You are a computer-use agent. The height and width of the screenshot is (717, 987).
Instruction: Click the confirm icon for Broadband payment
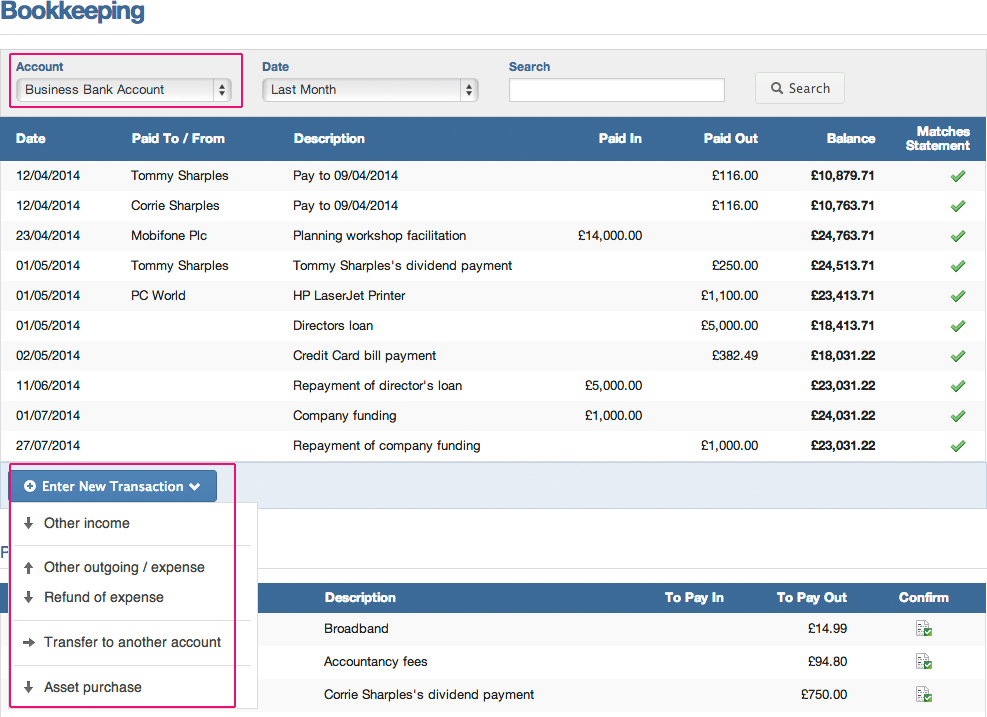[922, 628]
